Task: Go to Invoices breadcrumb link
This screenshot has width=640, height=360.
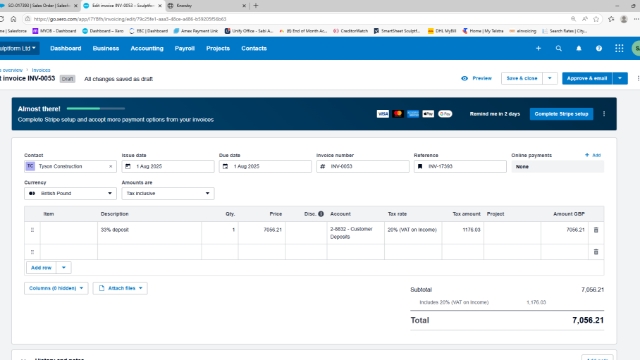Action: (41, 70)
